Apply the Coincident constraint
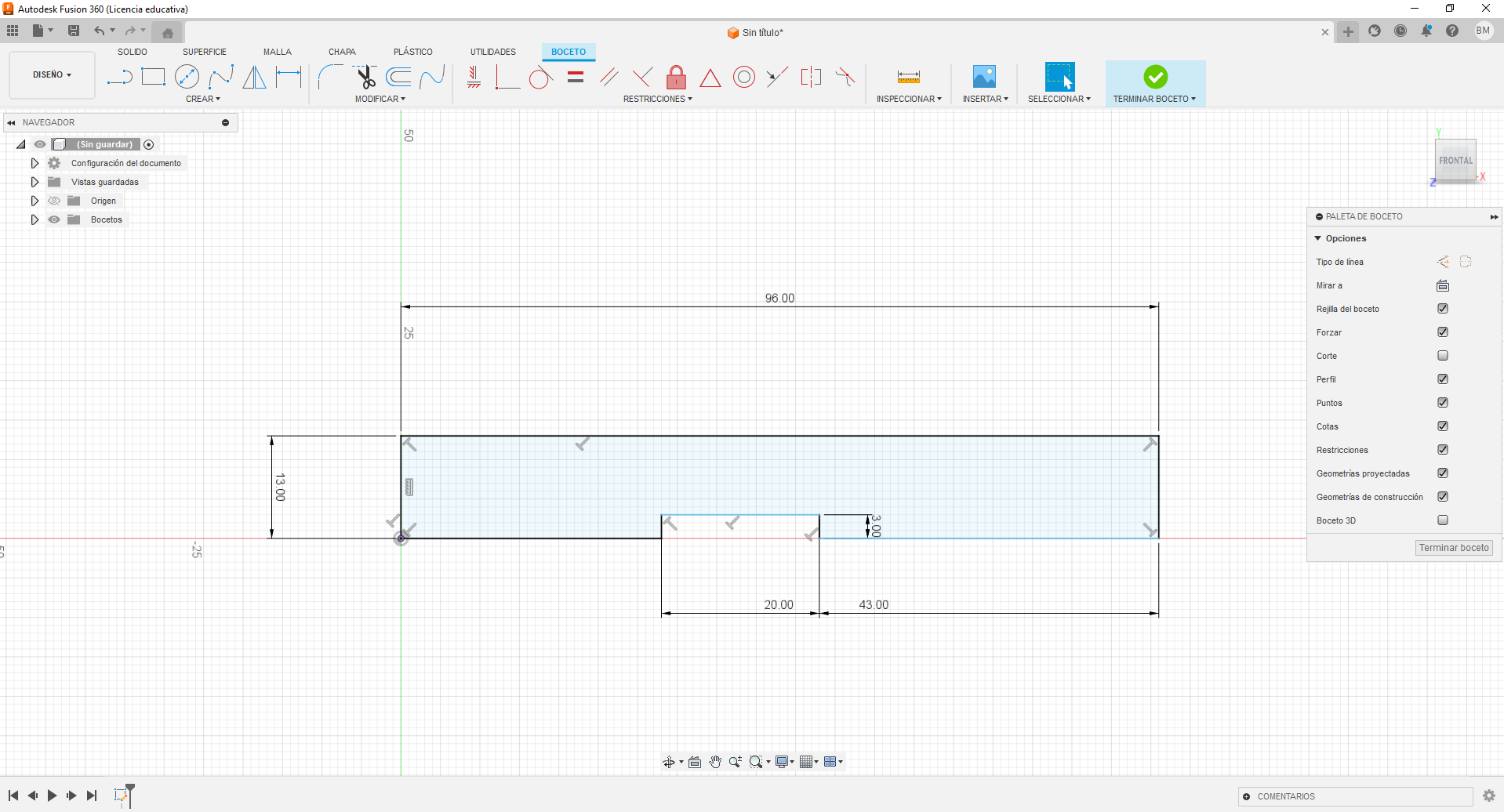Image resolution: width=1504 pixels, height=812 pixels. (x=507, y=77)
